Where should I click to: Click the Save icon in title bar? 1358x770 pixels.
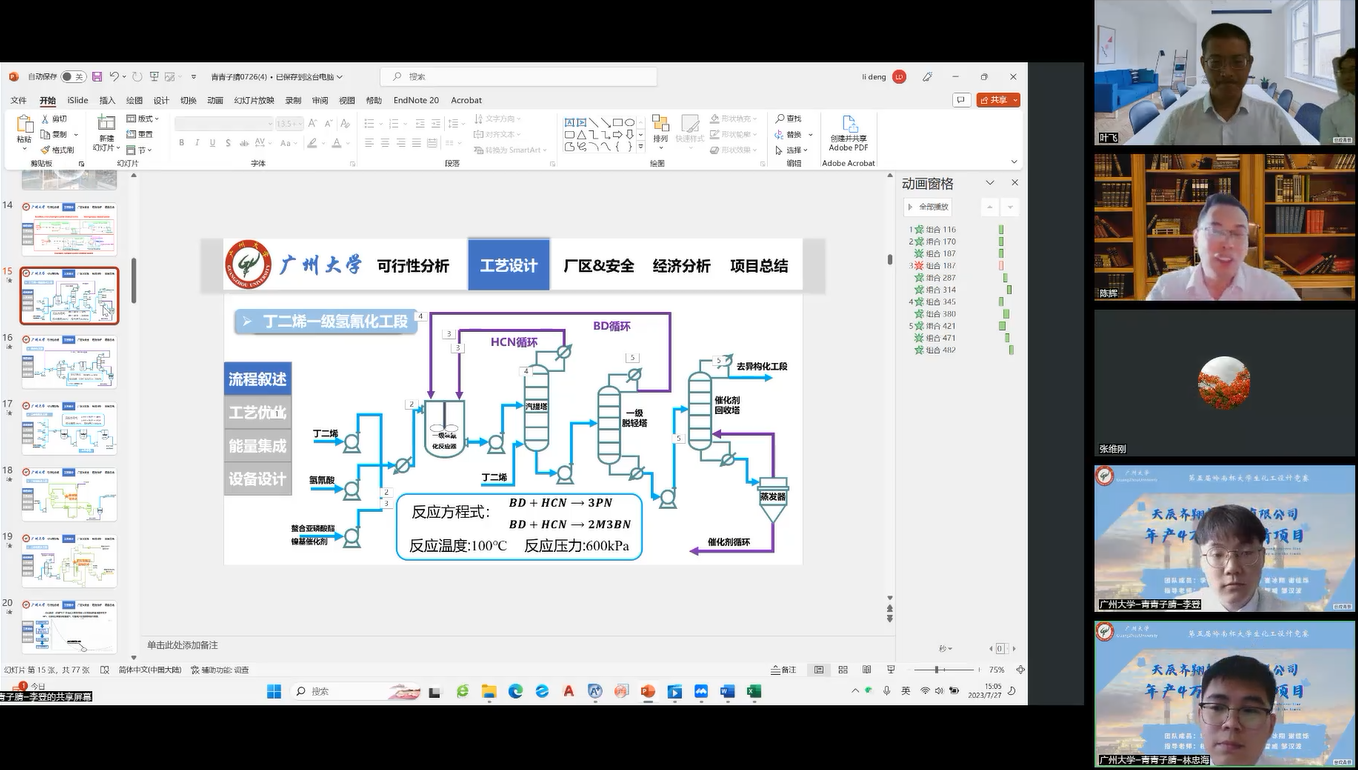pos(97,77)
